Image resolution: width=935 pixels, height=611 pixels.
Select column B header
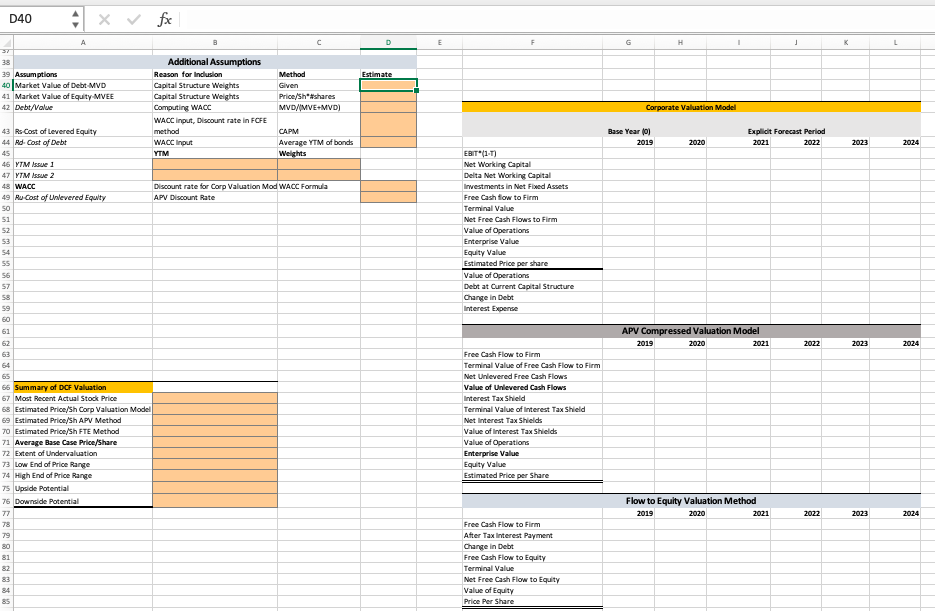(215, 42)
